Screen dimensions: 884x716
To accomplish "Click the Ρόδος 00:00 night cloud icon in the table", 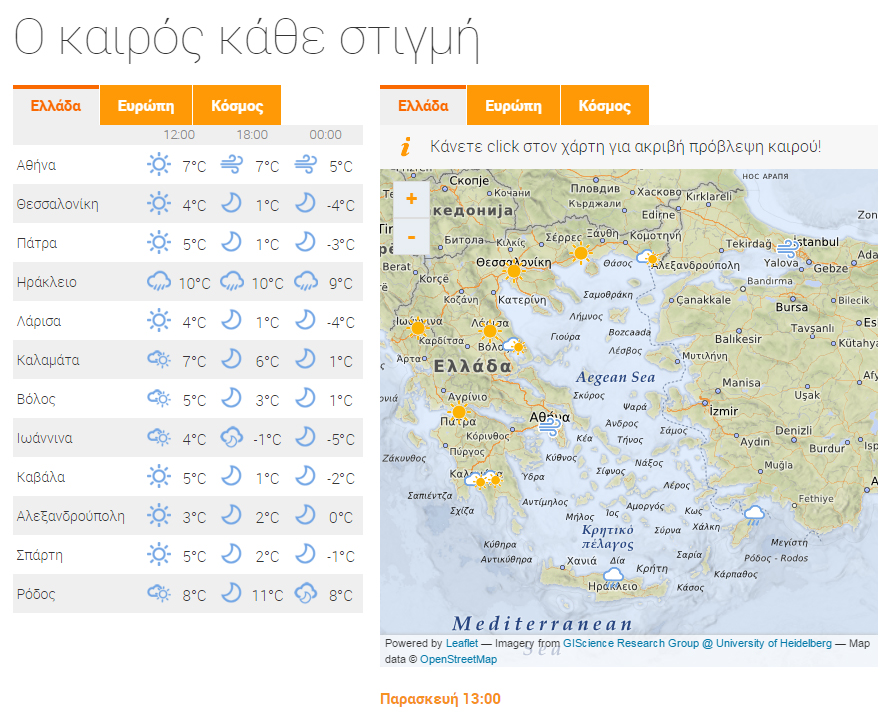I will [x=305, y=595].
